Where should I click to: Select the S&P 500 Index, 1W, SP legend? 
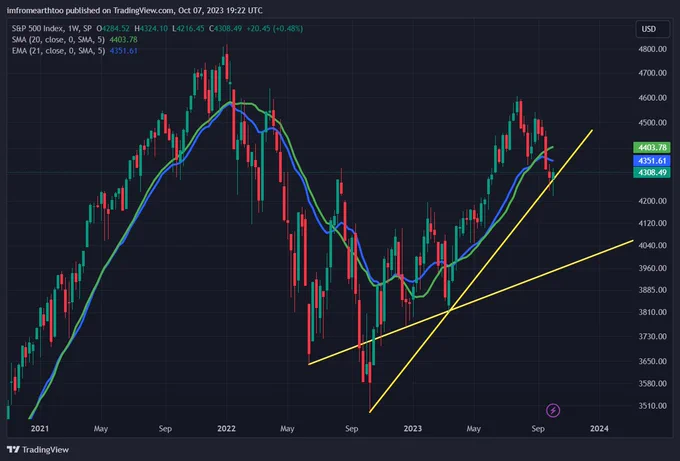[x=52, y=29]
